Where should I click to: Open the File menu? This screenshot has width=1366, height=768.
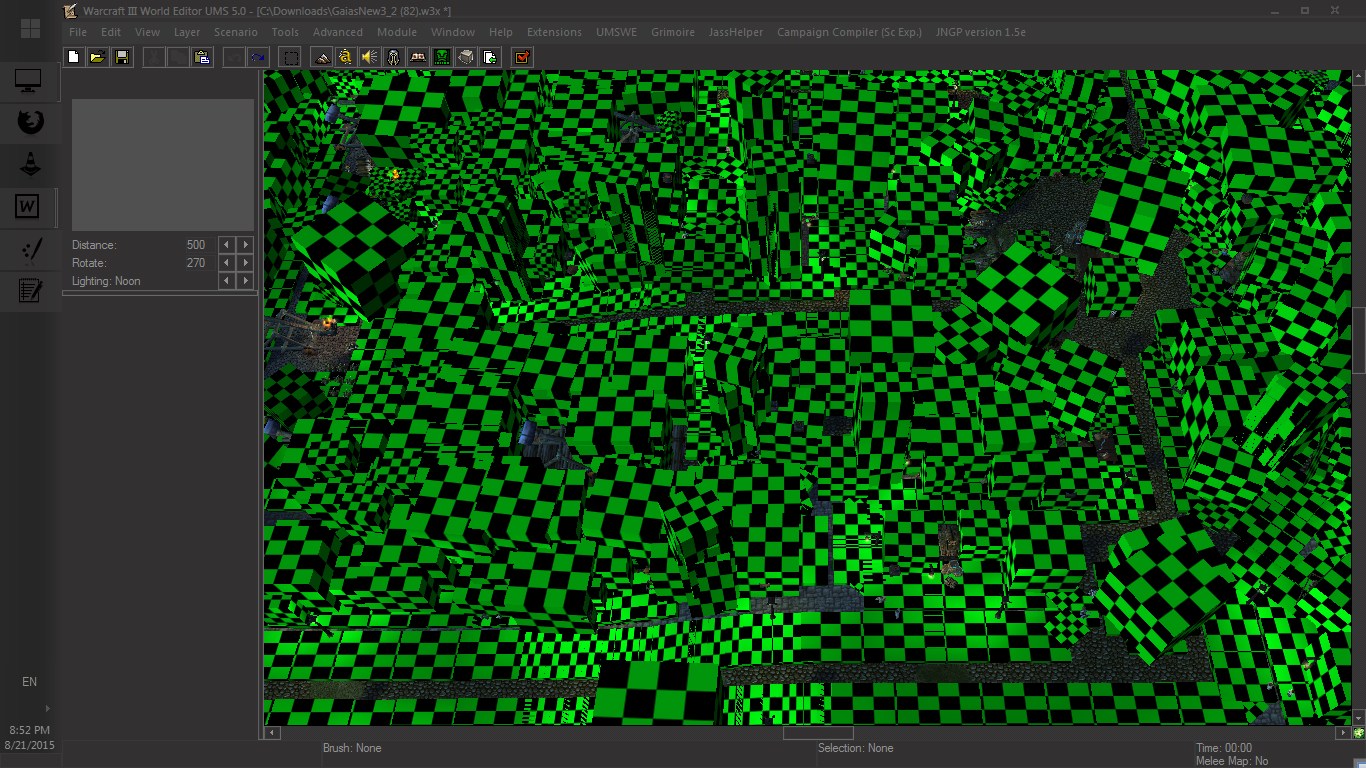pos(78,32)
